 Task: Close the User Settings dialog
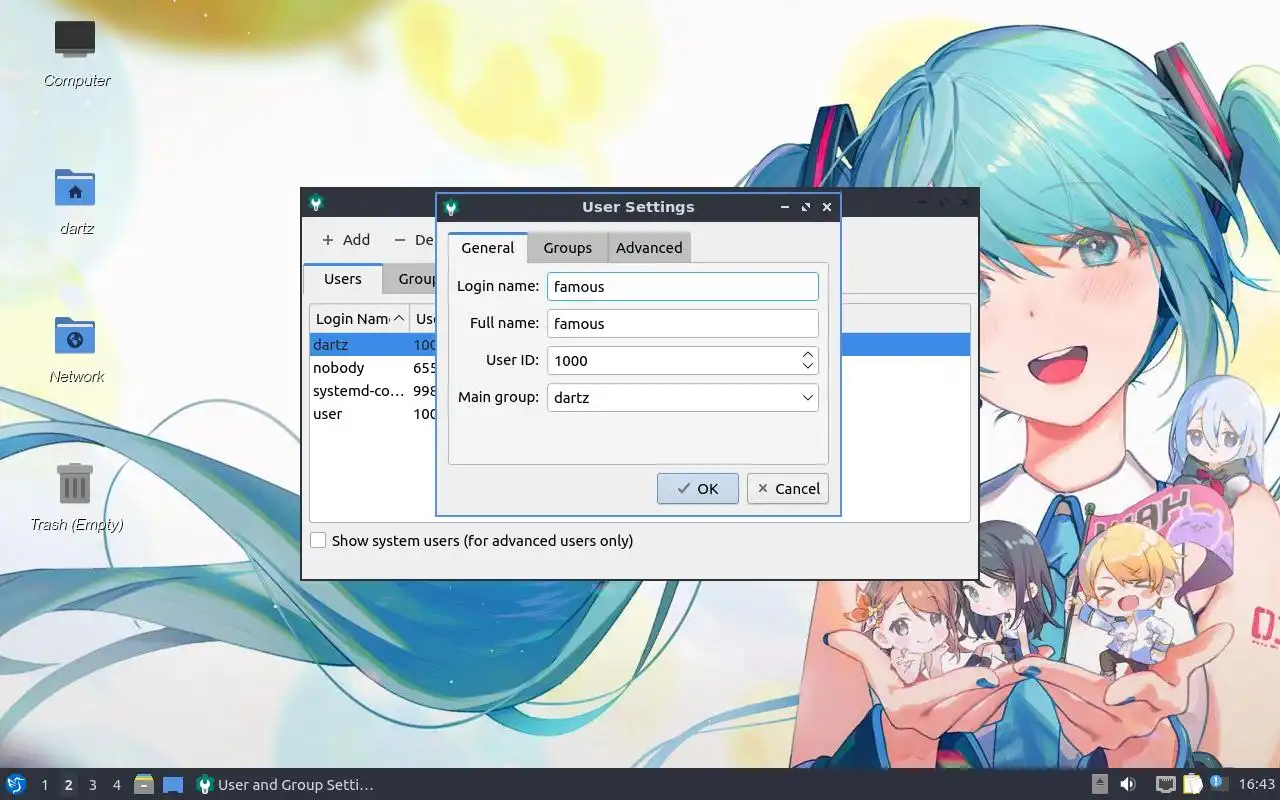point(827,207)
